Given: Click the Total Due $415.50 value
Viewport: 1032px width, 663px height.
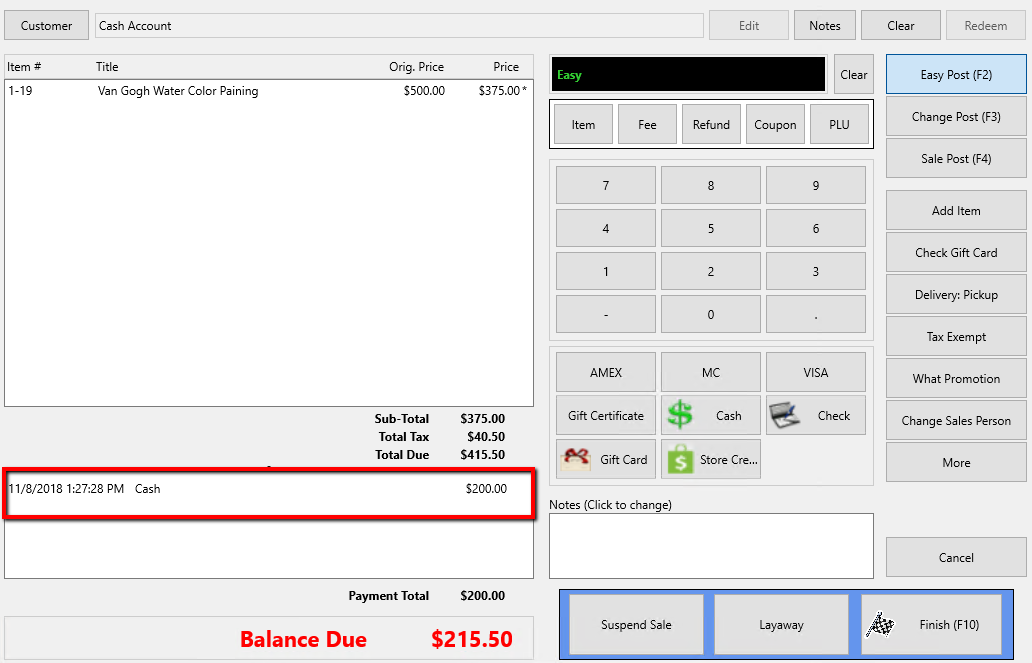Looking at the screenshot, I should tap(482, 454).
